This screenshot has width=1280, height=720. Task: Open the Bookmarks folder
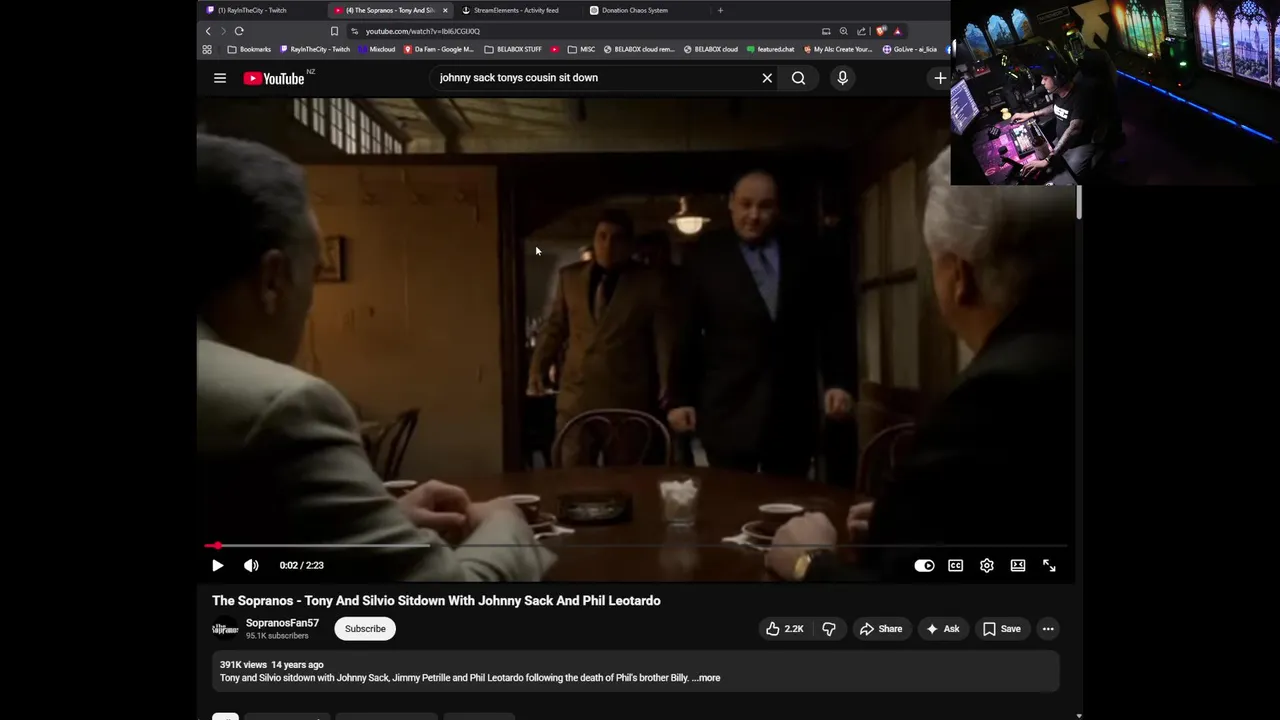tap(249, 49)
